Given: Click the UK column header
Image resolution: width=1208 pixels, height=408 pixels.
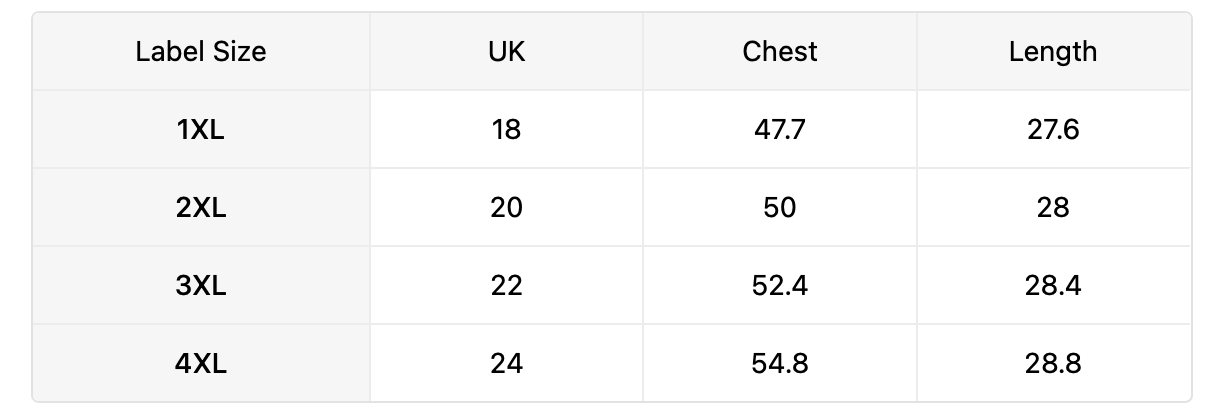Looking at the screenshot, I should [507, 51].
